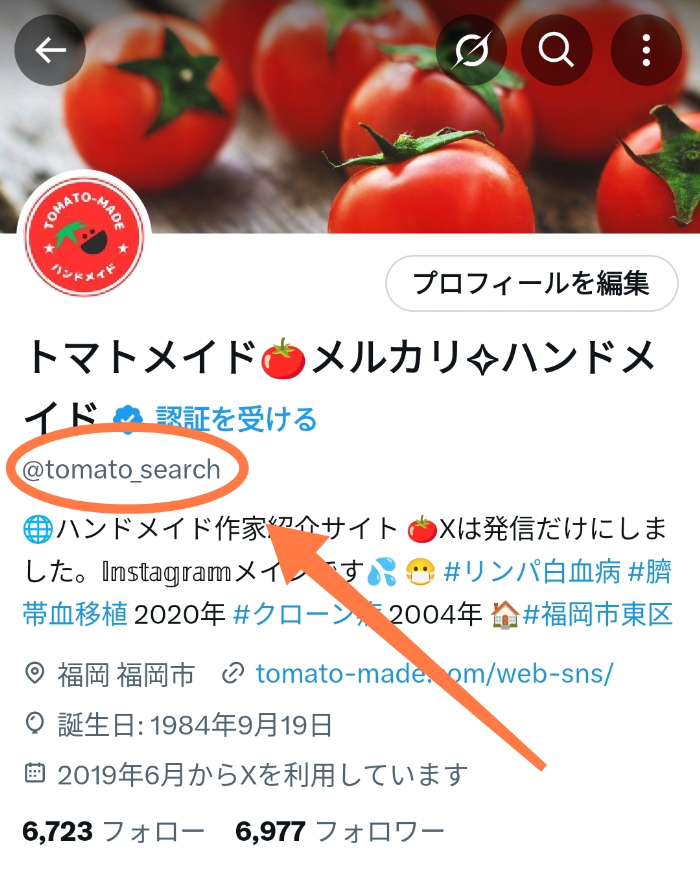Tap the back arrow icon

(x=50, y=51)
